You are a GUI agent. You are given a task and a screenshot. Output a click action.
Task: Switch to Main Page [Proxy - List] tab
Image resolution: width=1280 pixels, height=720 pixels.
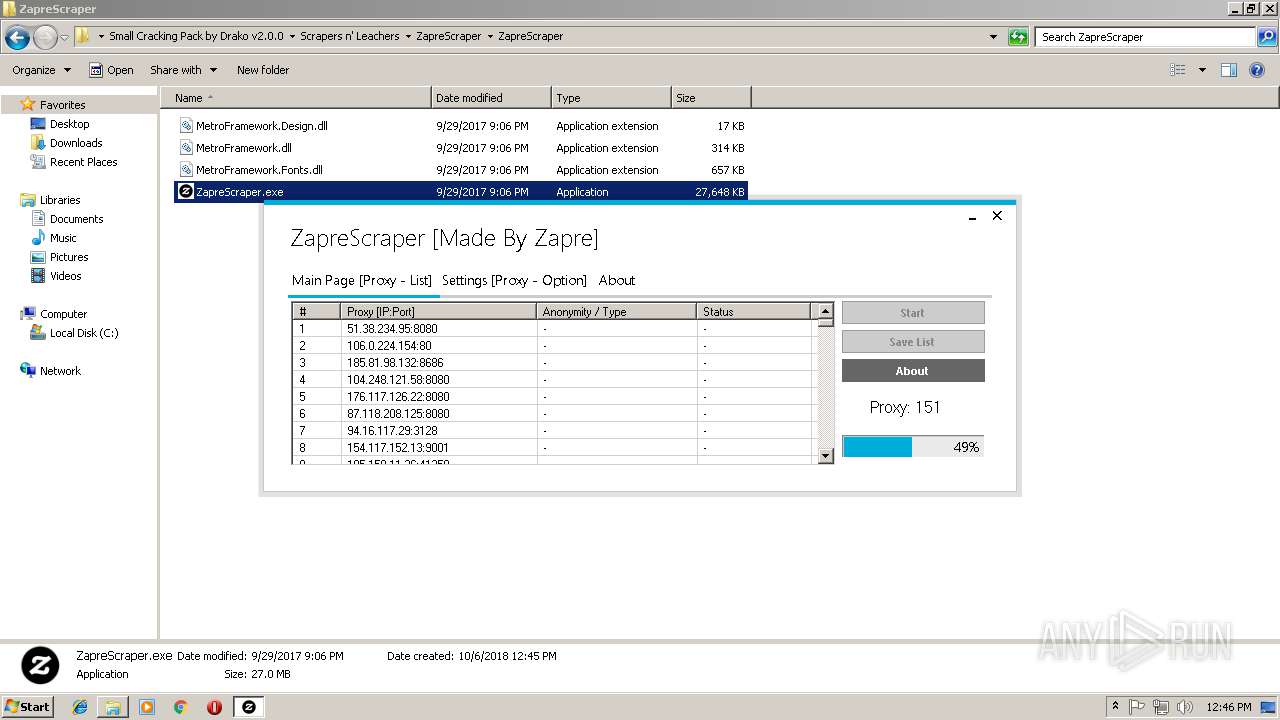pos(362,281)
